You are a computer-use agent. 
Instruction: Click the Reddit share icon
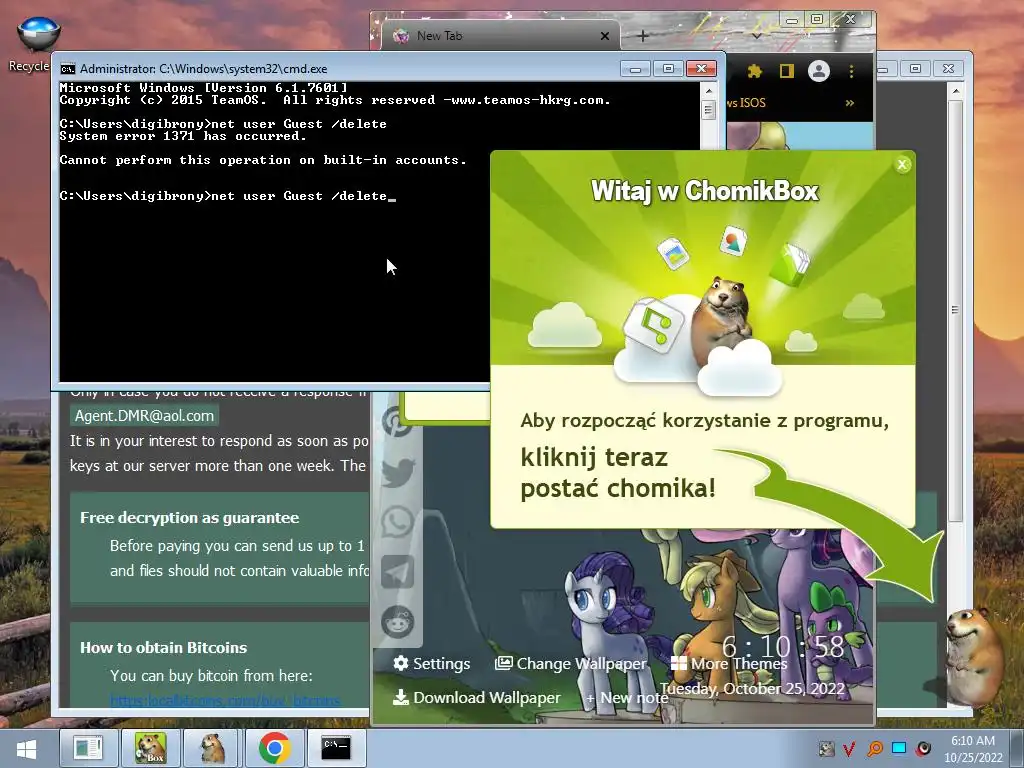[x=396, y=621]
